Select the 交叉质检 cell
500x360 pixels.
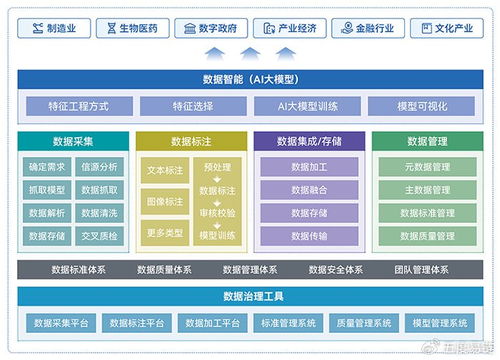(99, 236)
